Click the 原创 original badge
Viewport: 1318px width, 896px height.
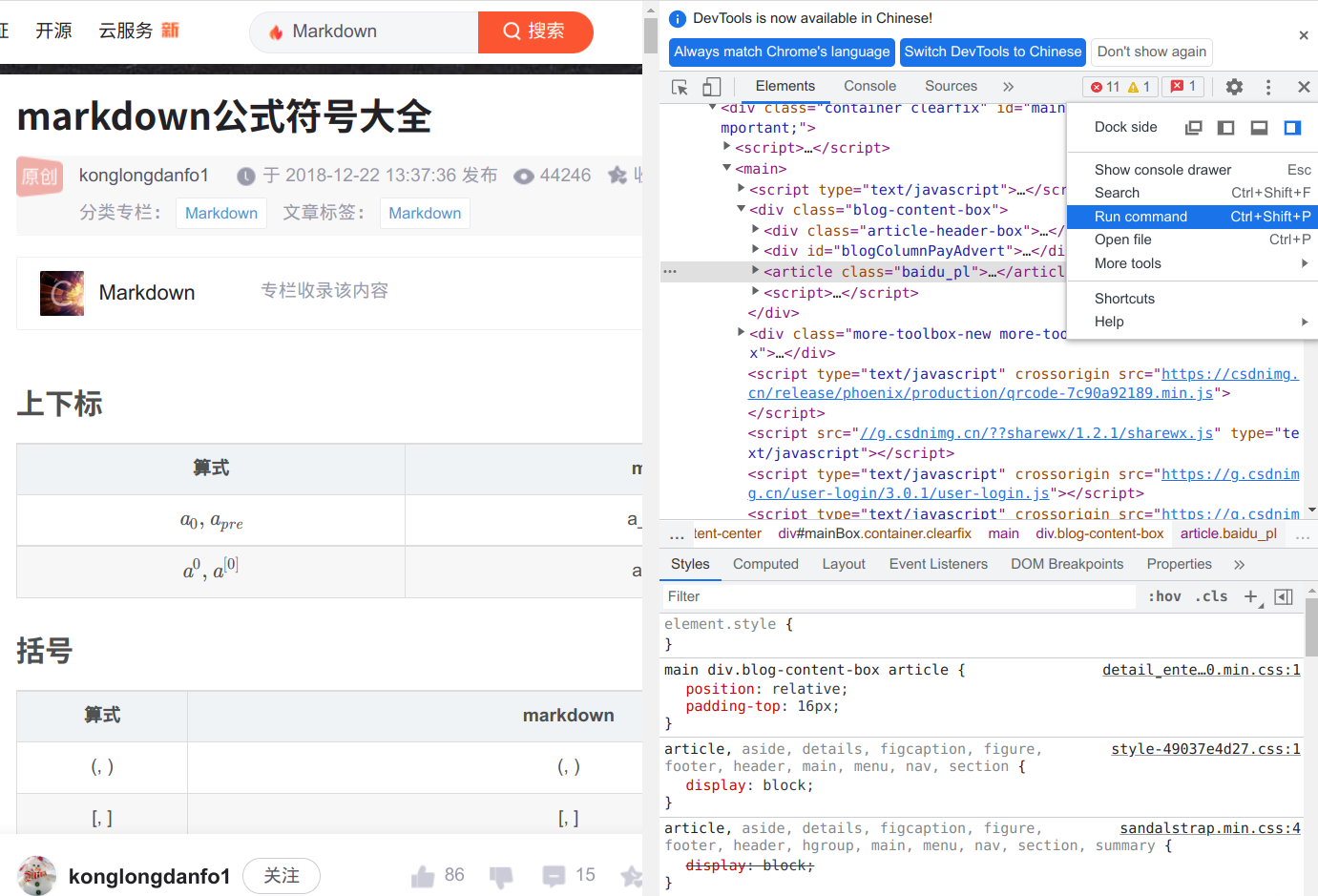click(x=40, y=177)
